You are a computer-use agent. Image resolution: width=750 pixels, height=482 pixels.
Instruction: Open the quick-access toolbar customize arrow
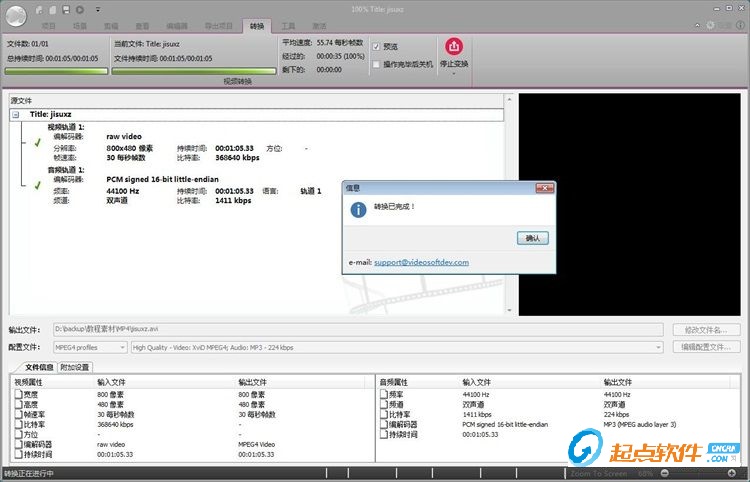tap(98, 10)
